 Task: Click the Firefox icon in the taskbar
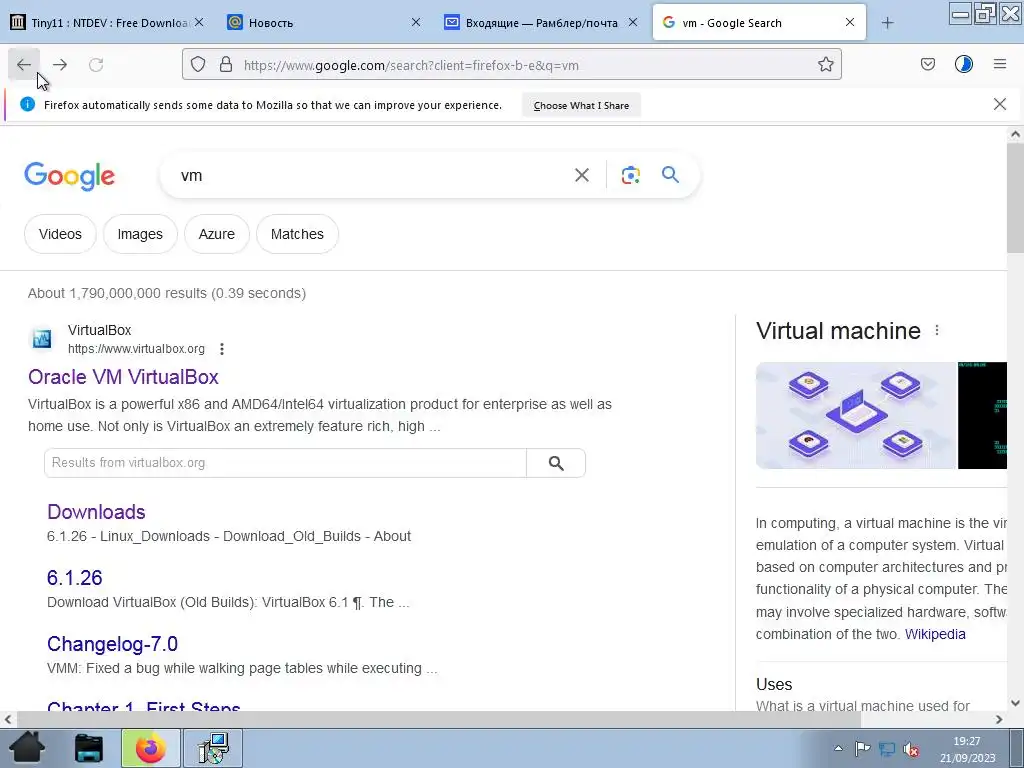[151, 748]
